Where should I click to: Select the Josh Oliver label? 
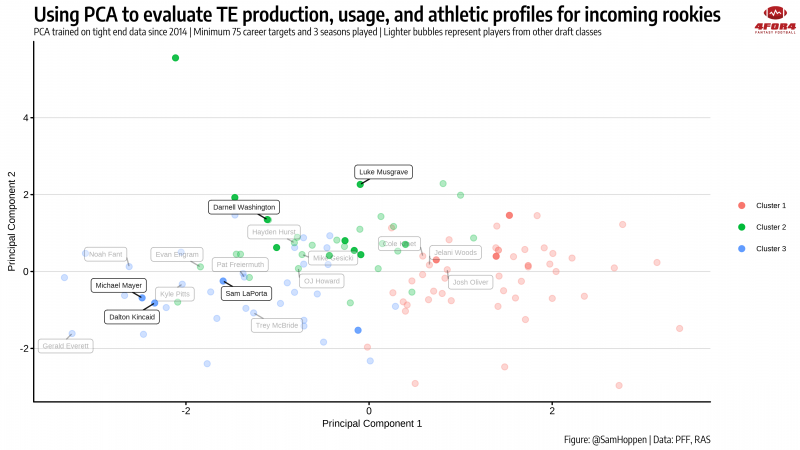click(x=470, y=283)
